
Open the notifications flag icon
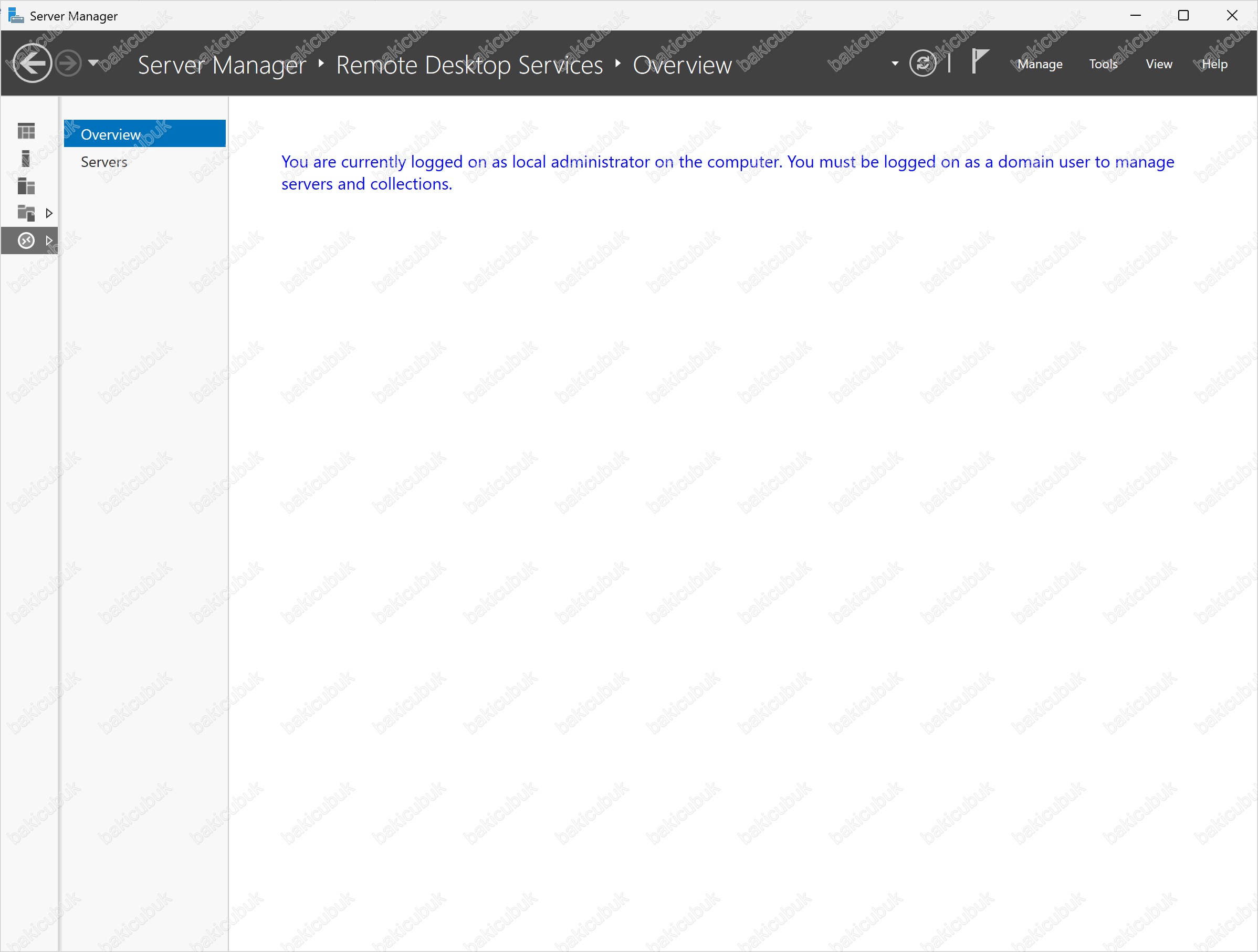[x=979, y=61]
